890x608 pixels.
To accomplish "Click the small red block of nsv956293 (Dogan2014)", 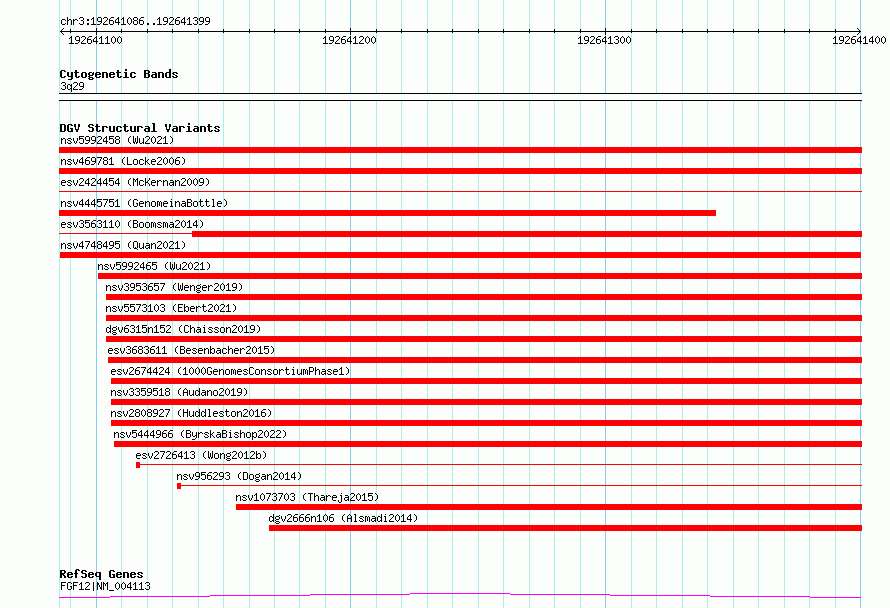I will tap(179, 486).
